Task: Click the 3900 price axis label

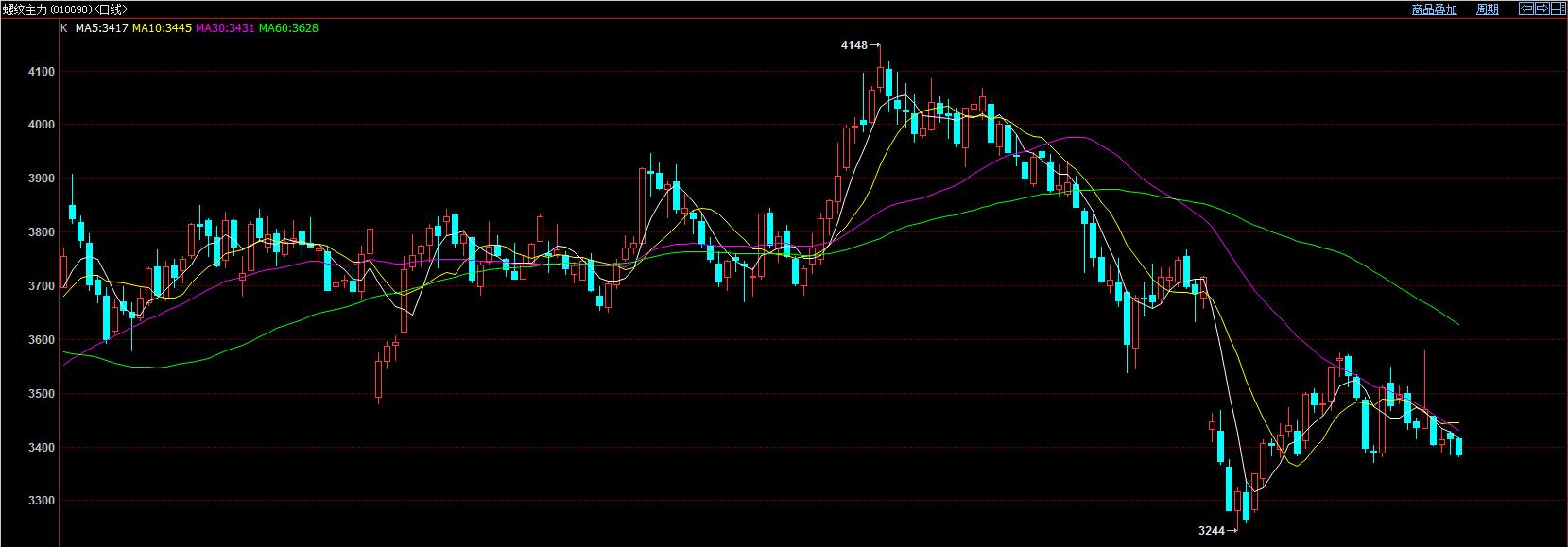Action: 43,179
